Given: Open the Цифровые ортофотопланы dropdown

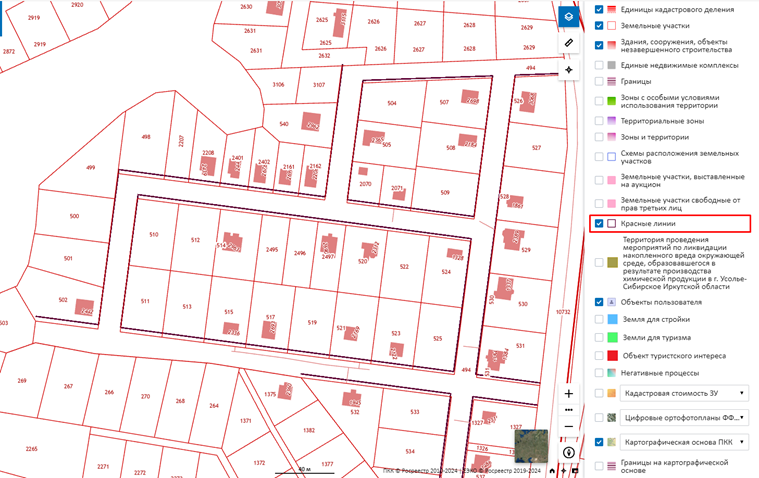Looking at the screenshot, I should (x=684, y=417).
